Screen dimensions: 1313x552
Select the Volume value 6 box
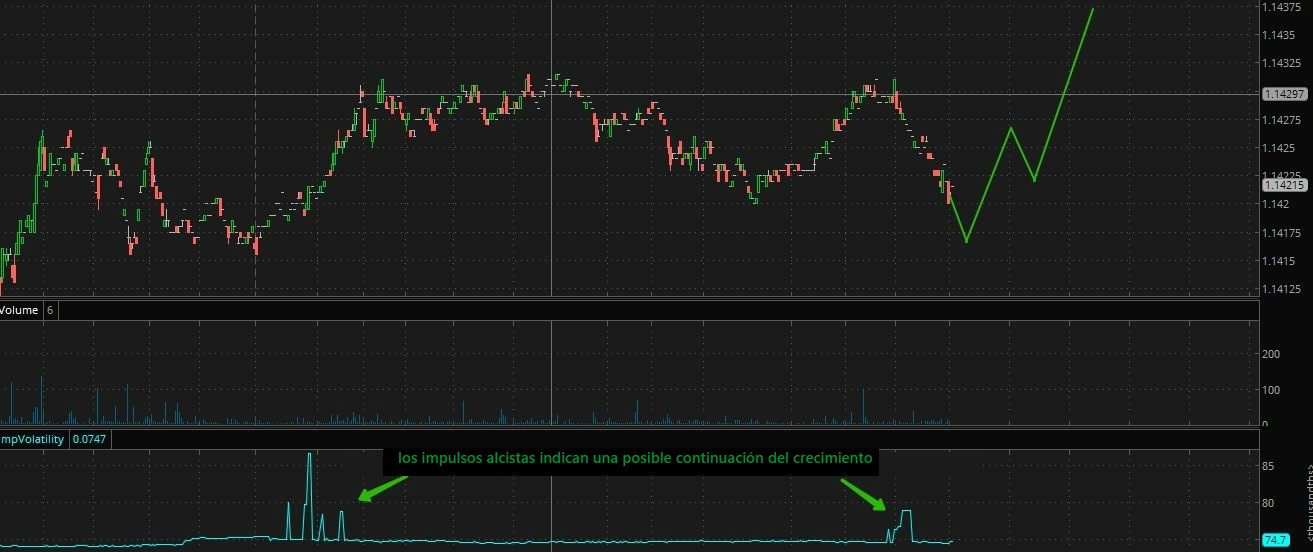[50, 310]
